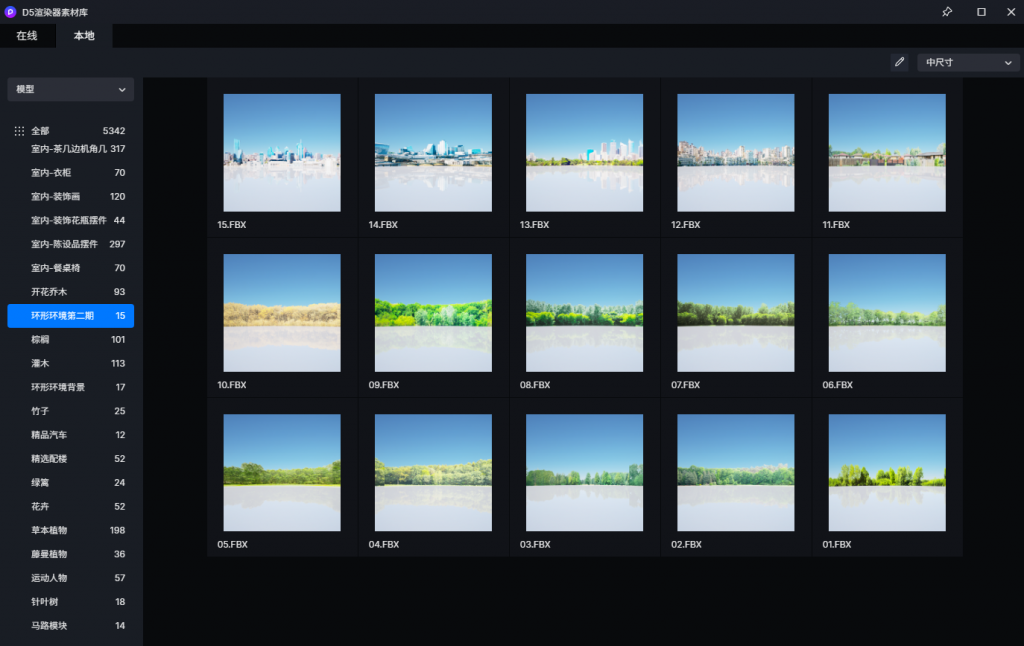Select the 室内-衣柜 category

pos(71,172)
